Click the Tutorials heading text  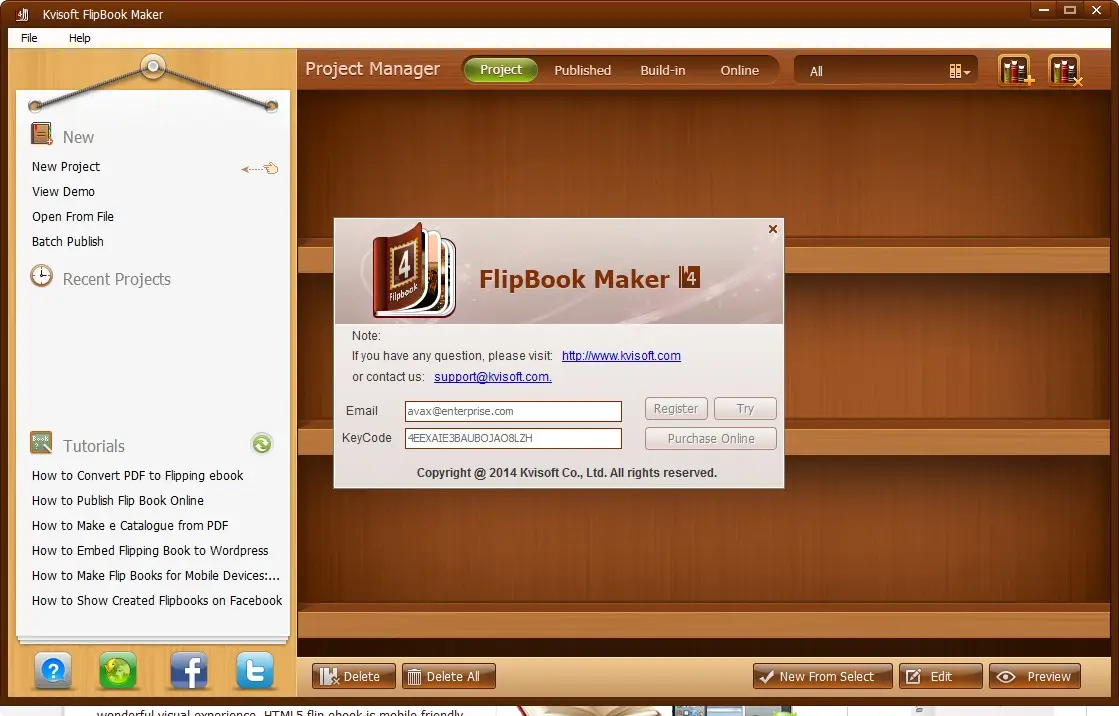click(93, 446)
